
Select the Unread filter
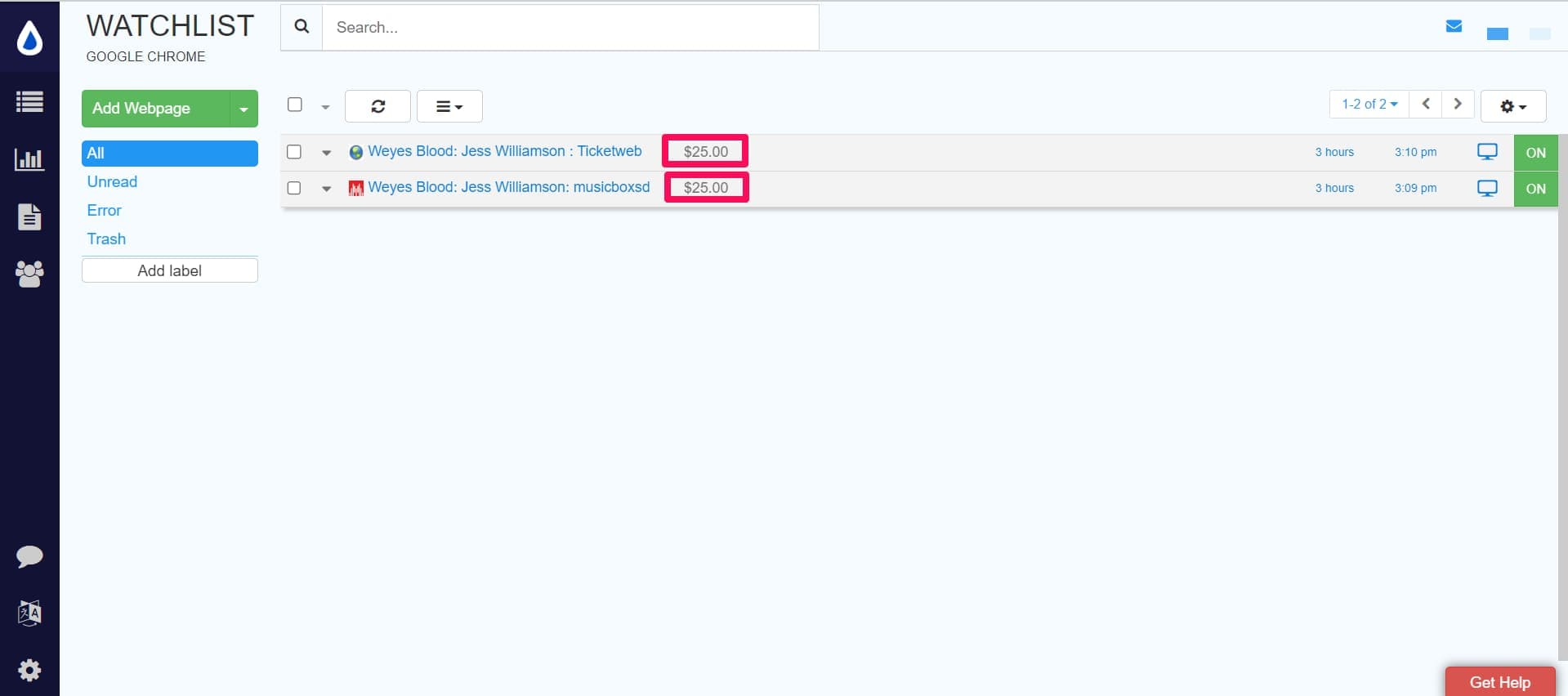[113, 182]
